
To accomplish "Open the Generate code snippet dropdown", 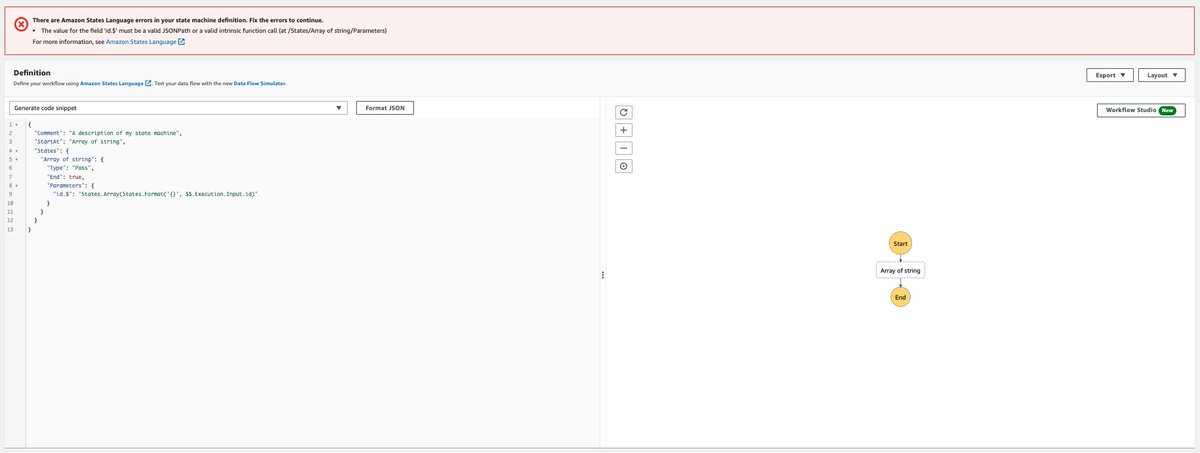I will tap(178, 107).
